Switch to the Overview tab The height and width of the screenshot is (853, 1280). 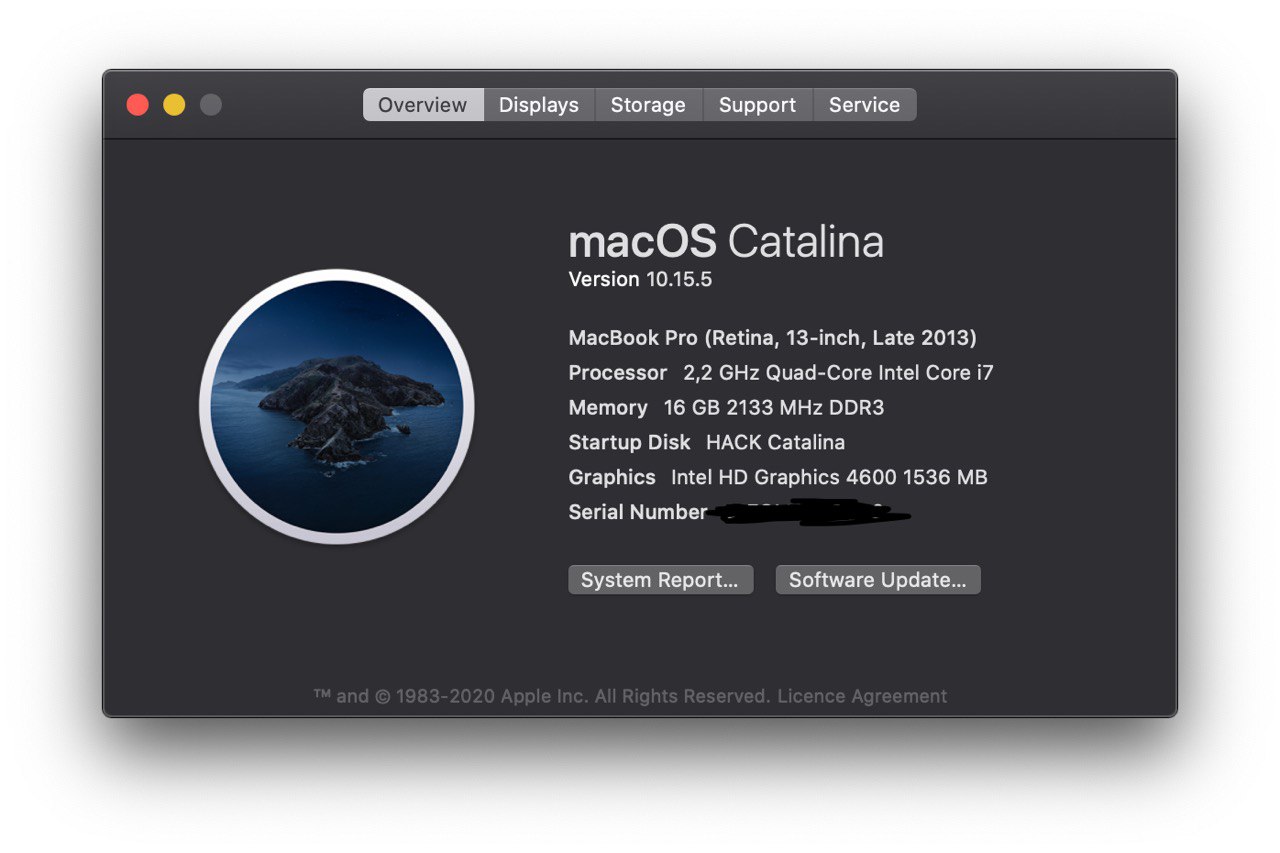pyautogui.click(x=423, y=105)
